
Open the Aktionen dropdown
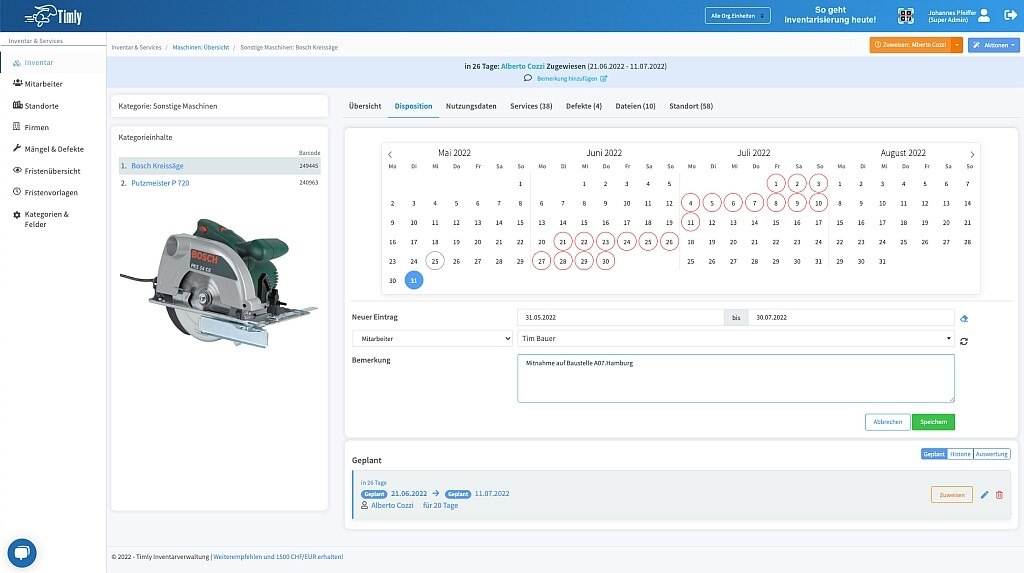coord(993,44)
